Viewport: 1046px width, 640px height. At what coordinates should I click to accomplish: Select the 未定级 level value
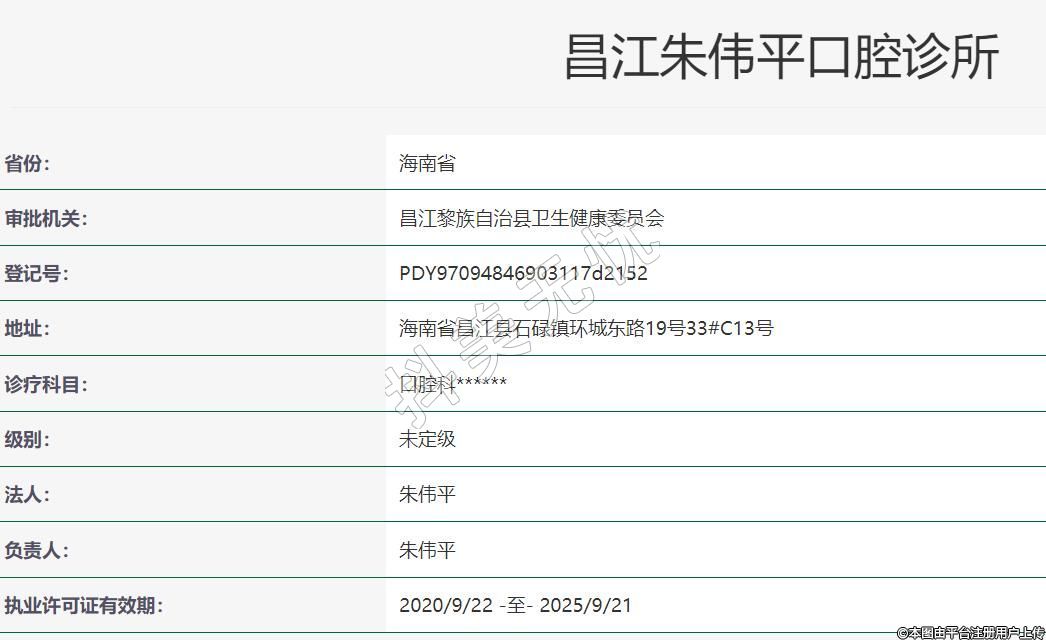[x=427, y=439]
